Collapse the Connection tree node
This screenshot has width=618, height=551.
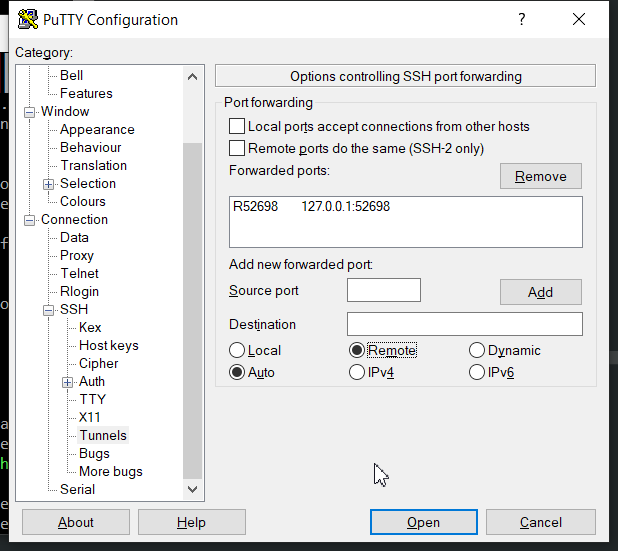pyautogui.click(x=30, y=220)
